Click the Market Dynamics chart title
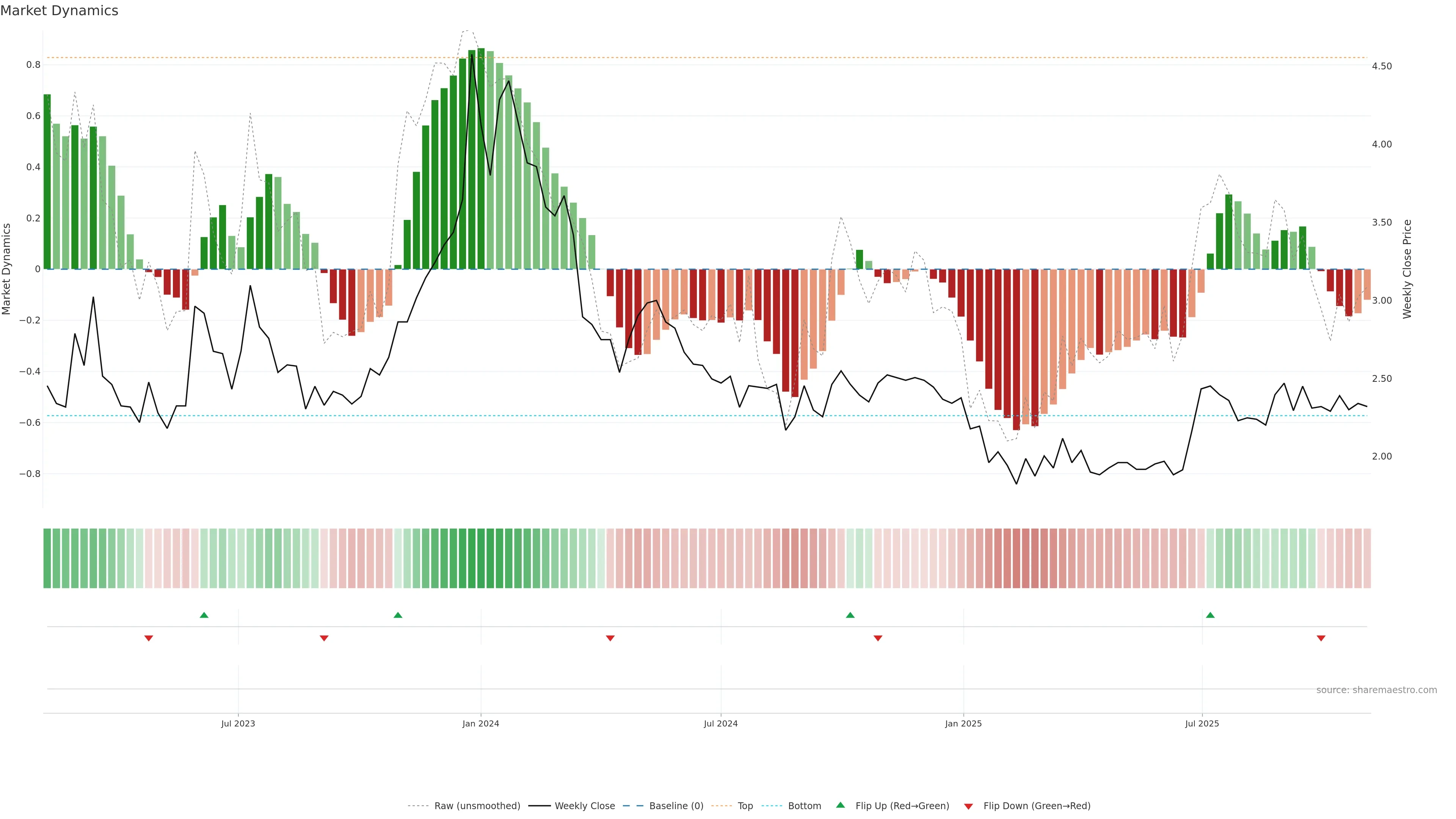The width and height of the screenshot is (1456, 819). 60,11
